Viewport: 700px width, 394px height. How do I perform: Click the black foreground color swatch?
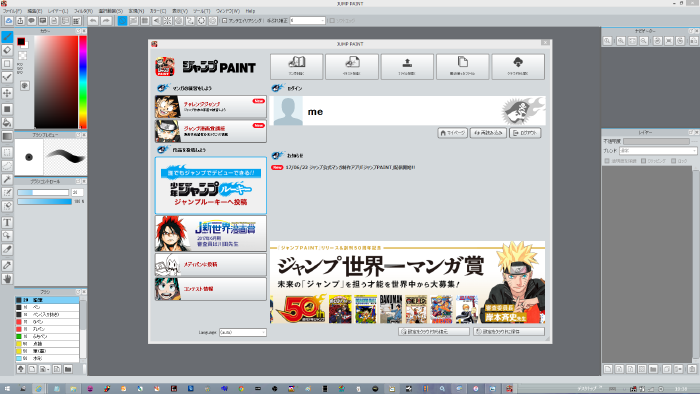coord(21,41)
